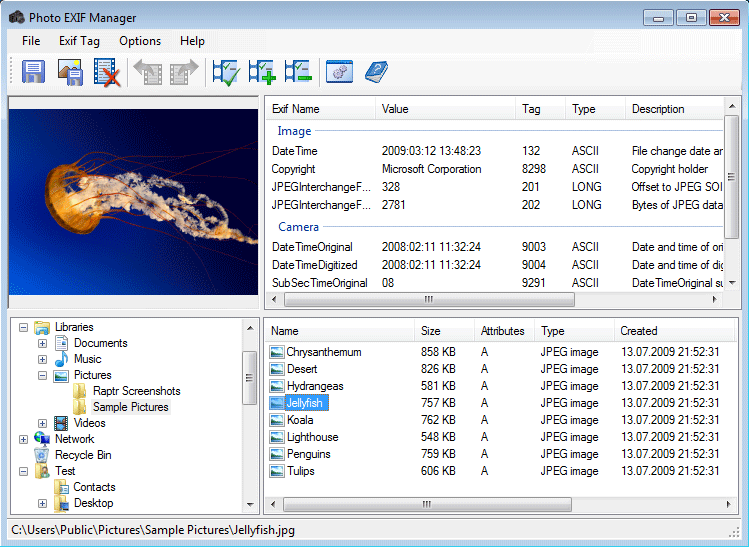Image resolution: width=749 pixels, height=547 pixels.
Task: Open the help book icon
Action: coord(376,72)
